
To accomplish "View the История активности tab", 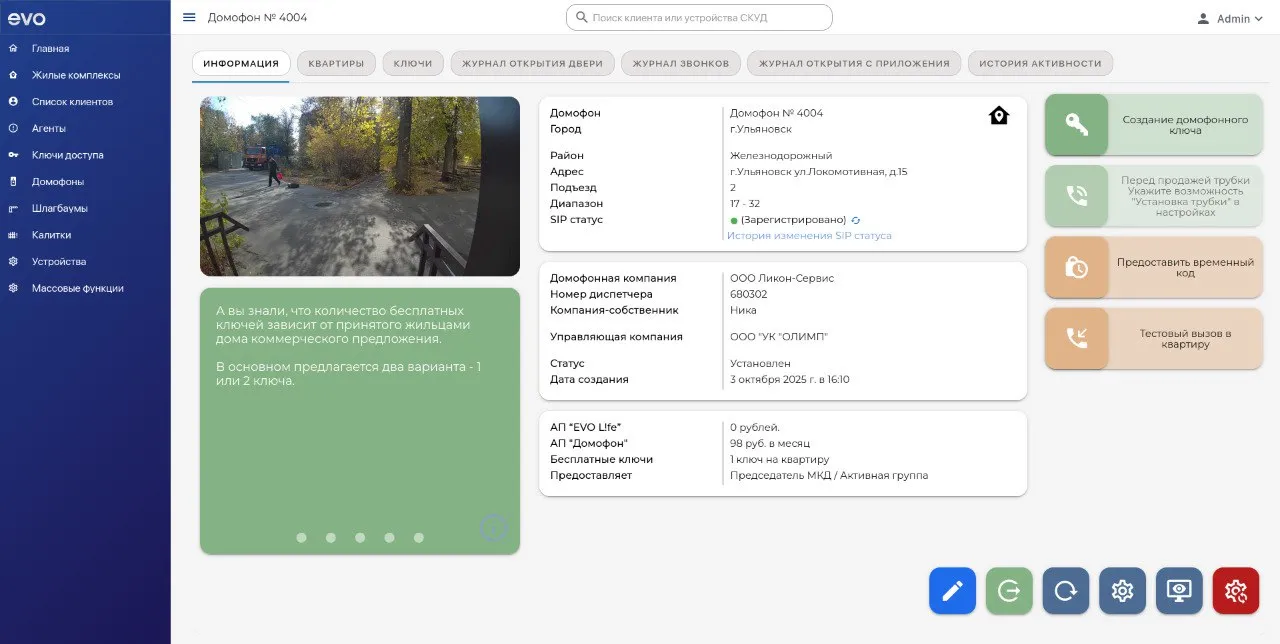I will (x=1040, y=63).
